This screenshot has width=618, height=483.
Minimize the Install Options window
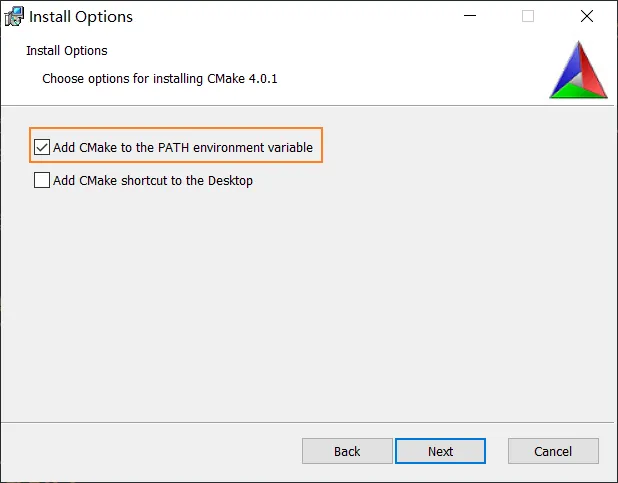click(x=469, y=16)
